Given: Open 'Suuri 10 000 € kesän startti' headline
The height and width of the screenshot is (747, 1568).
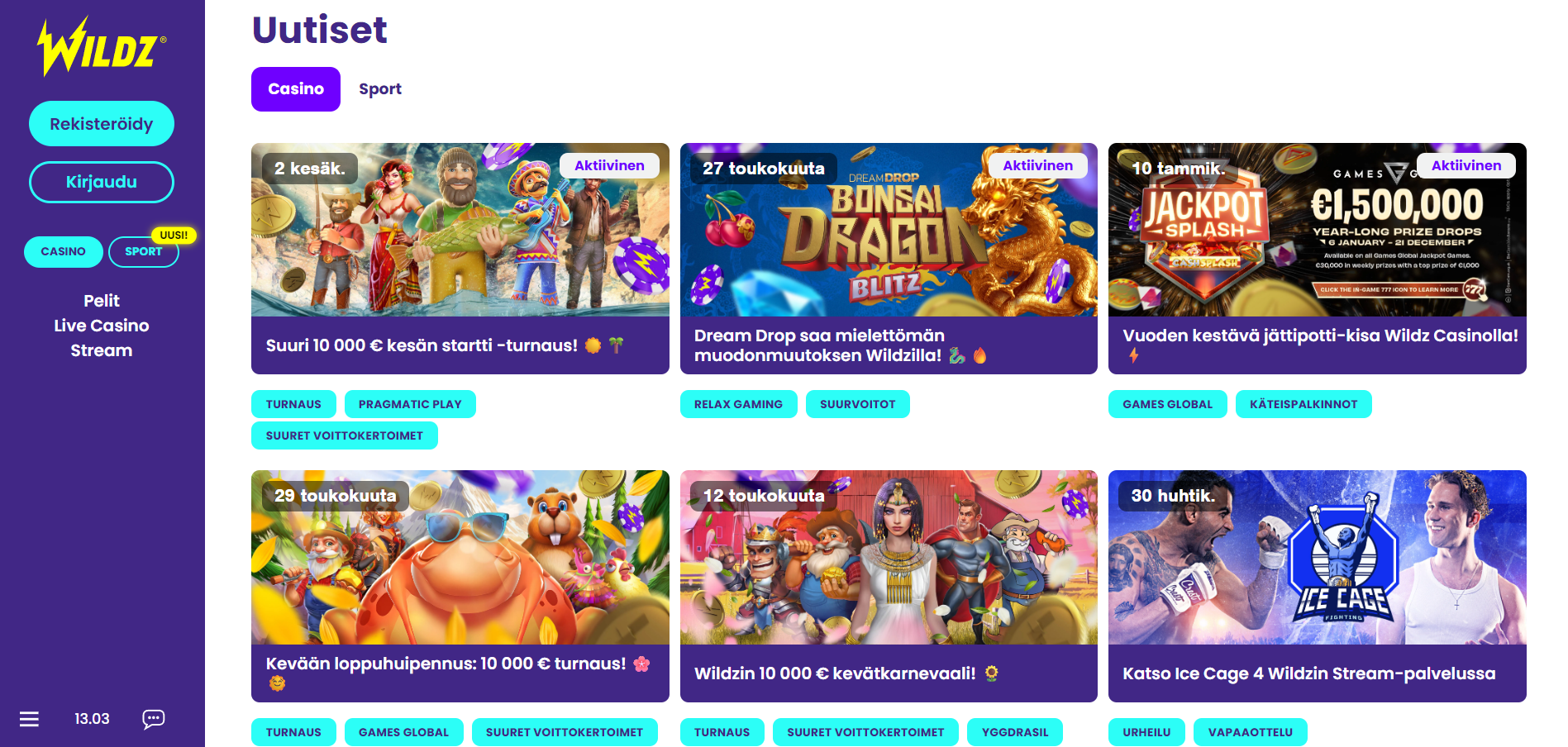Looking at the screenshot, I should tap(422, 345).
